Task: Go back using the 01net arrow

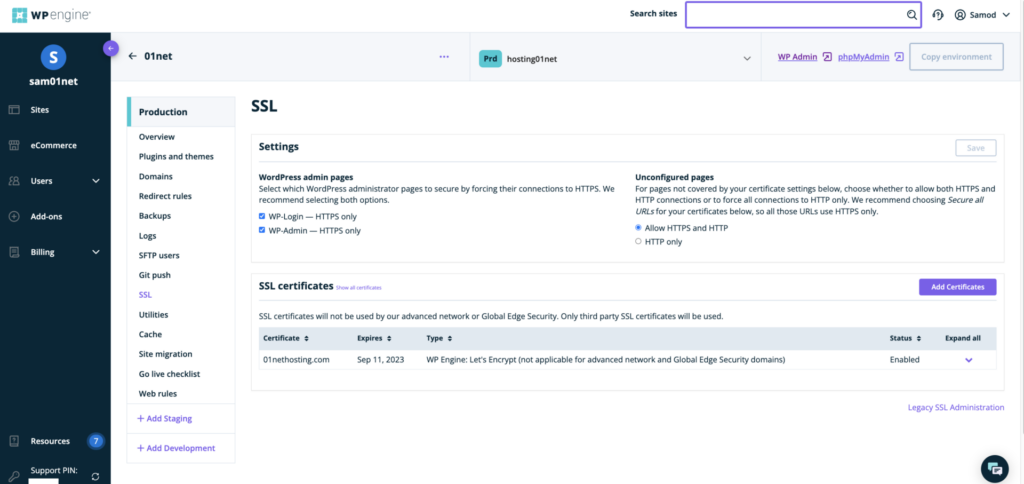Action: pos(133,57)
